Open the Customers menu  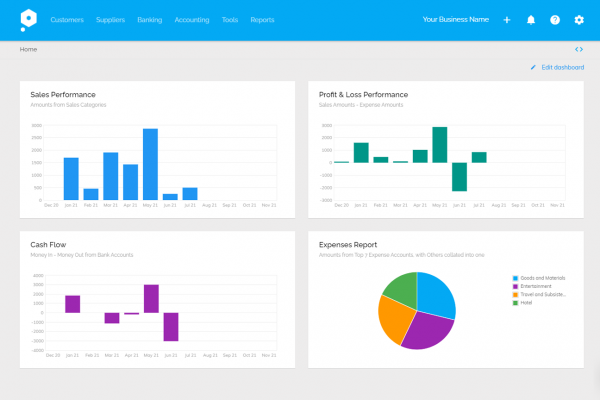tap(66, 19)
